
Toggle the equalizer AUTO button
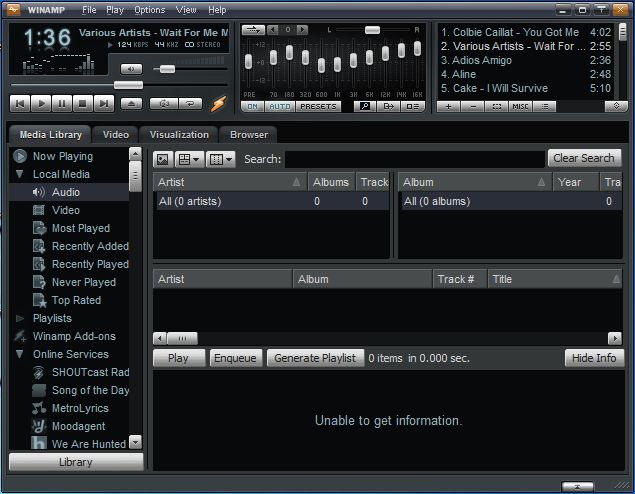coord(280,106)
